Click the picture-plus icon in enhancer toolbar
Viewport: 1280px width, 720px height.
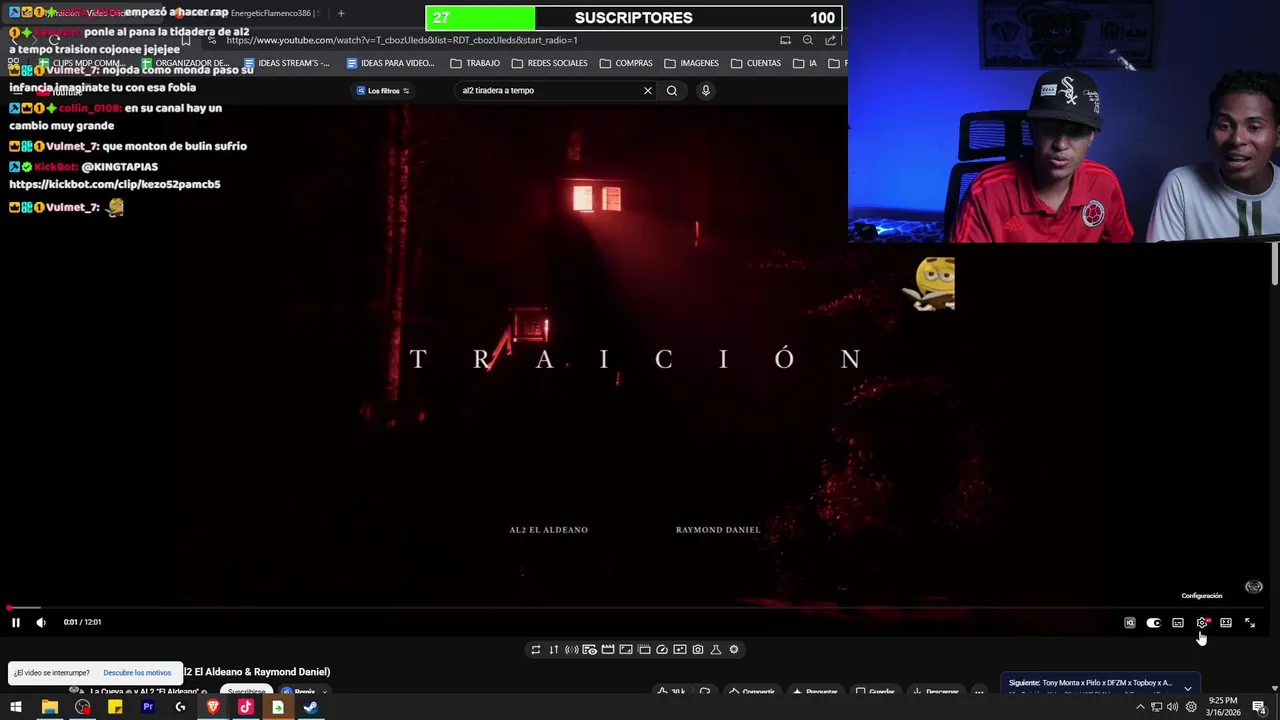680,650
